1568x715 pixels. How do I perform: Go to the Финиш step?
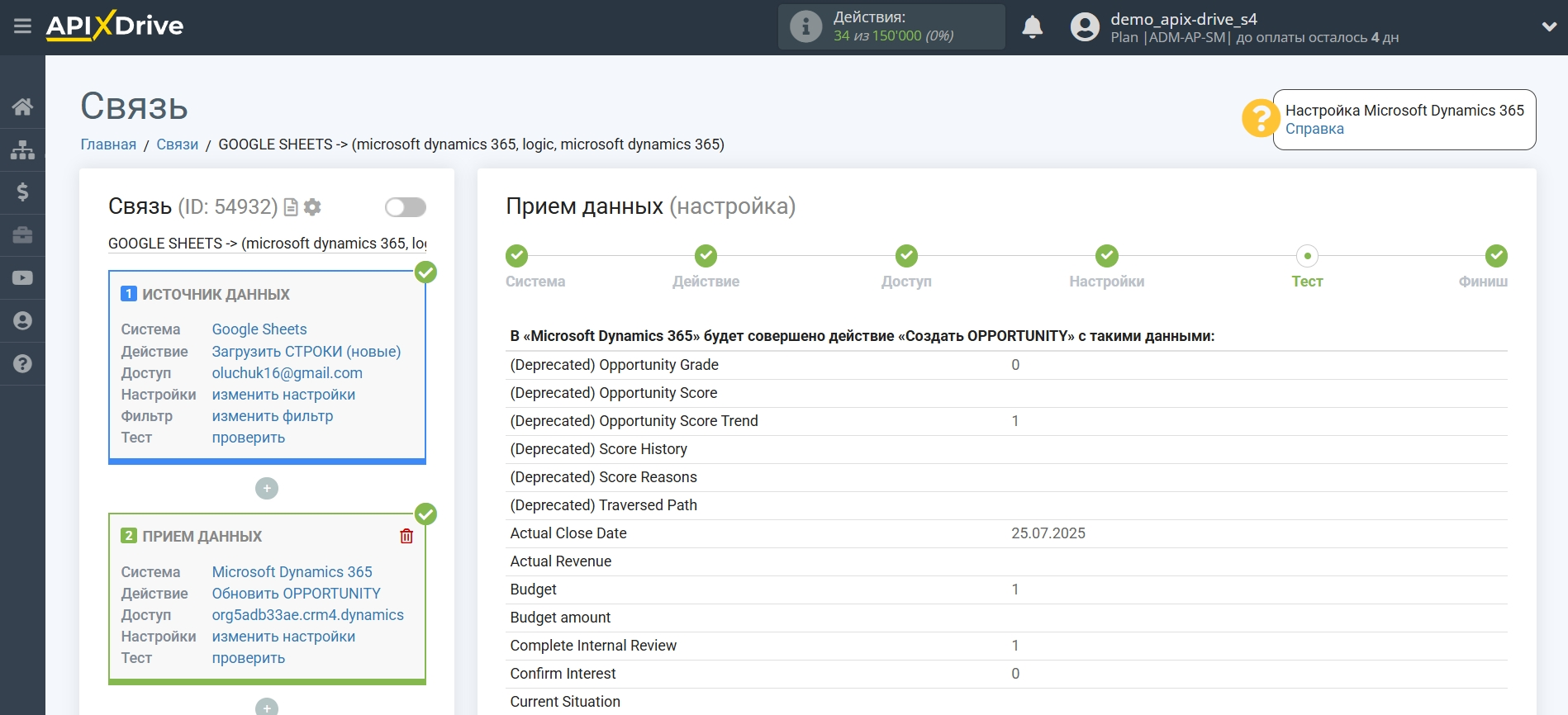click(1496, 256)
